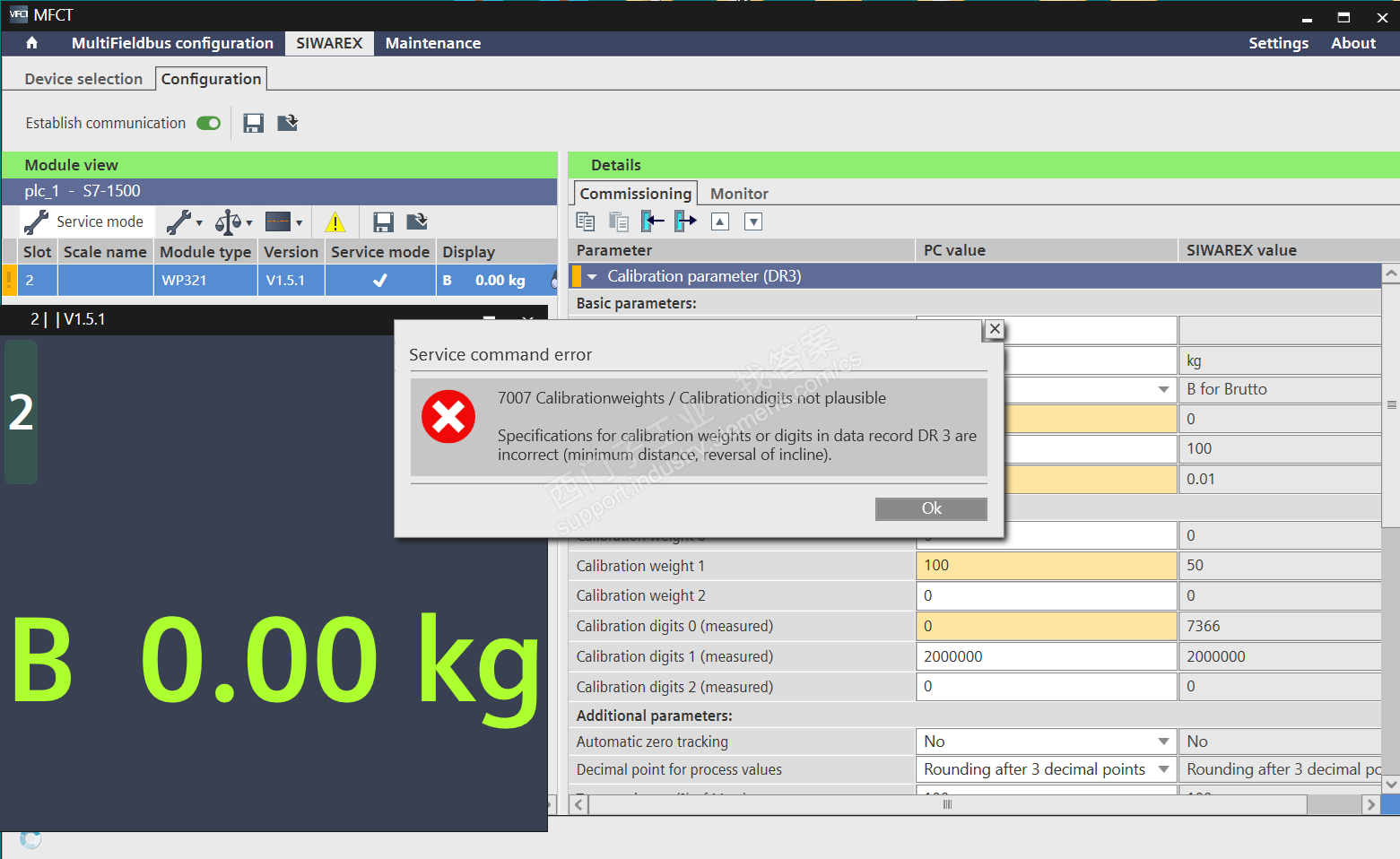The height and width of the screenshot is (859, 1400).
Task: Click the horizontal scrollbar in the Details panel
Action: (947, 804)
